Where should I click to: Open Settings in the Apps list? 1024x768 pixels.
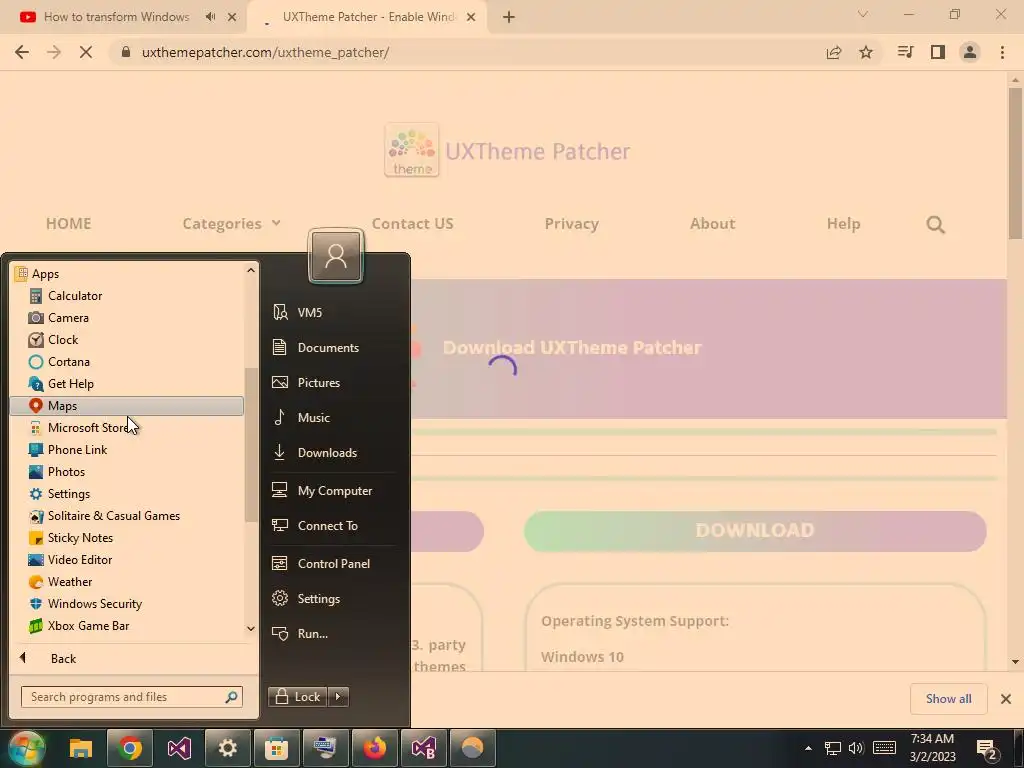click(x=127, y=494)
